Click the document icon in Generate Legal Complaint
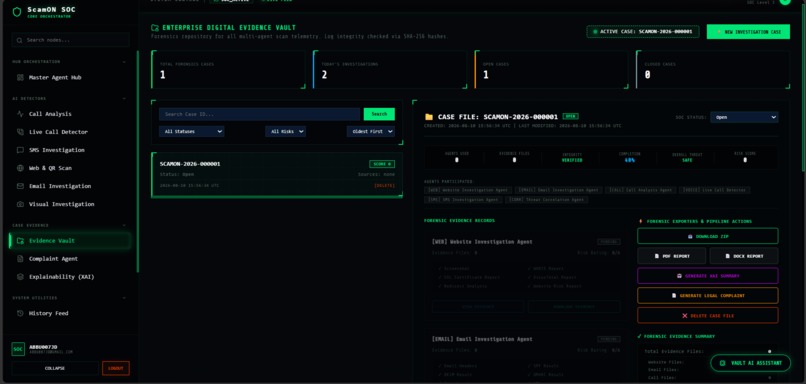 674,296
